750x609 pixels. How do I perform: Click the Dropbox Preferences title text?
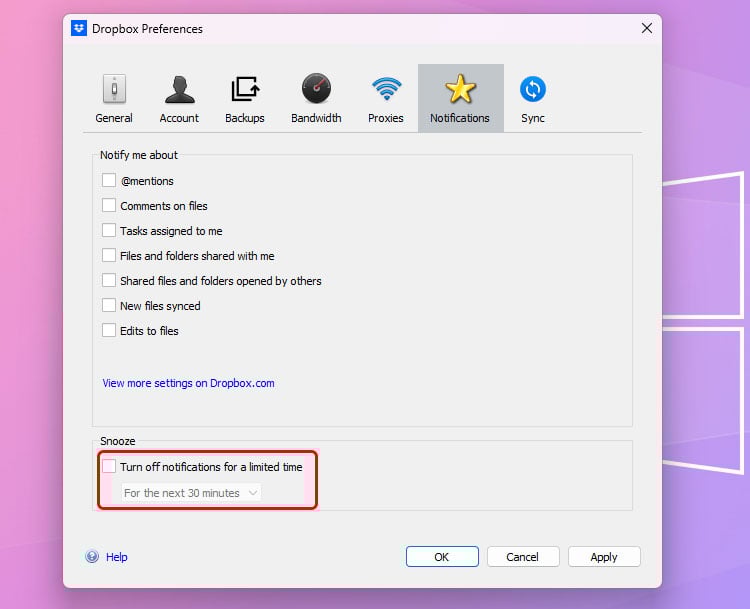[147, 29]
